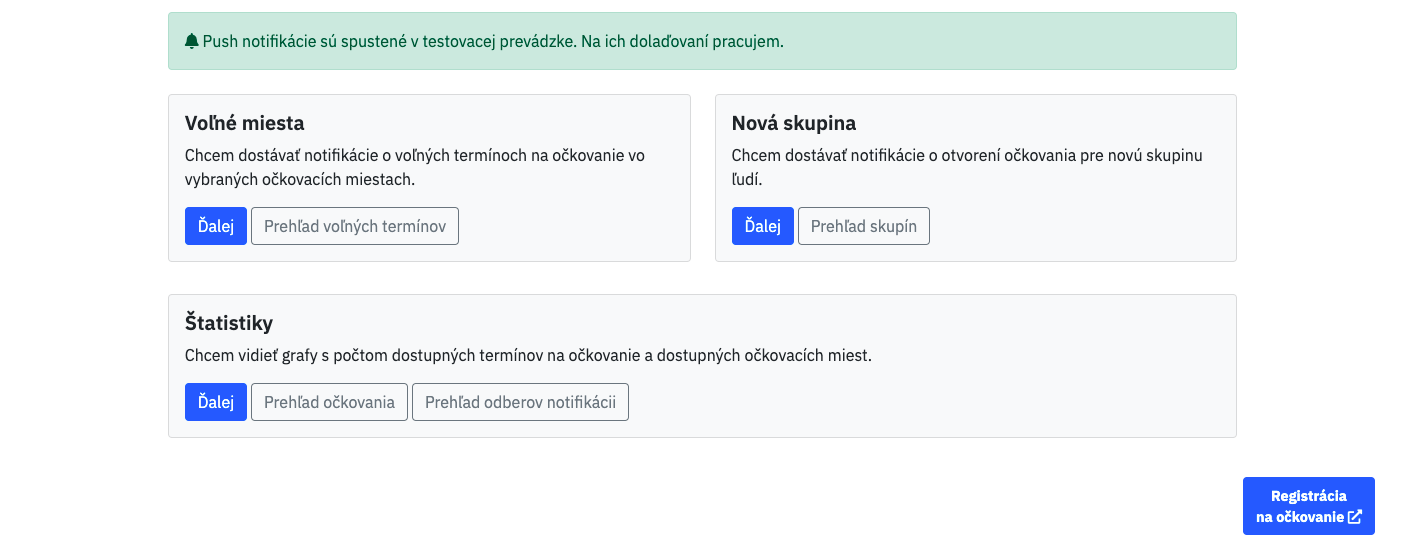Open Prehľad očkovania overview
The width and height of the screenshot is (1406, 550).
click(329, 402)
